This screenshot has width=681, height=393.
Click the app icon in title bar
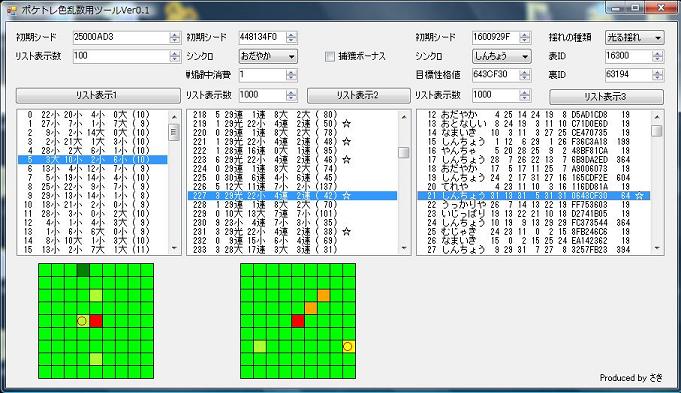pos(12,10)
